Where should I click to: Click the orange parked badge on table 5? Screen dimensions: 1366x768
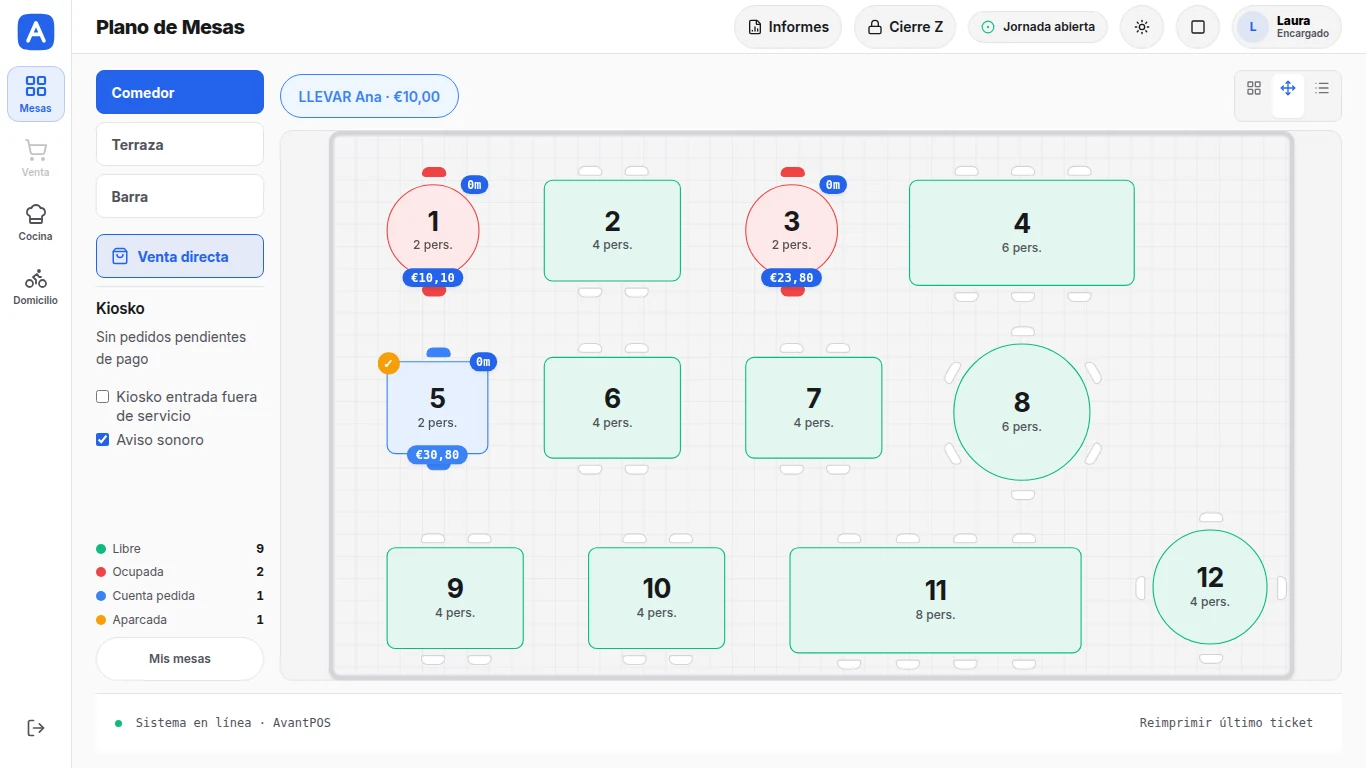389,363
